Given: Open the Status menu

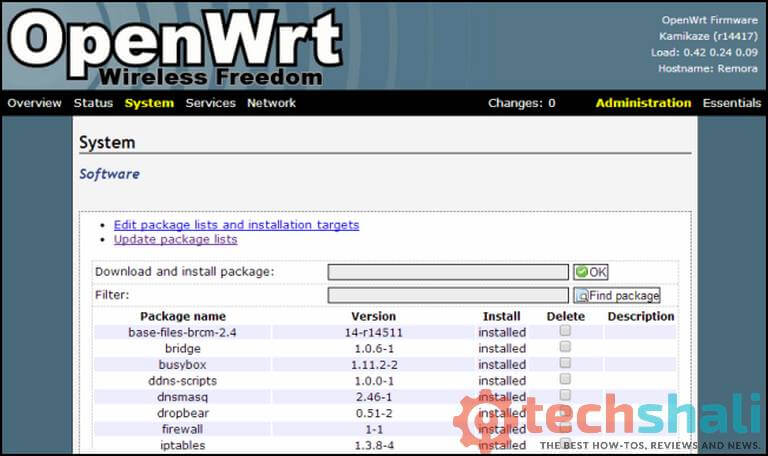Looking at the screenshot, I should click(x=93, y=103).
